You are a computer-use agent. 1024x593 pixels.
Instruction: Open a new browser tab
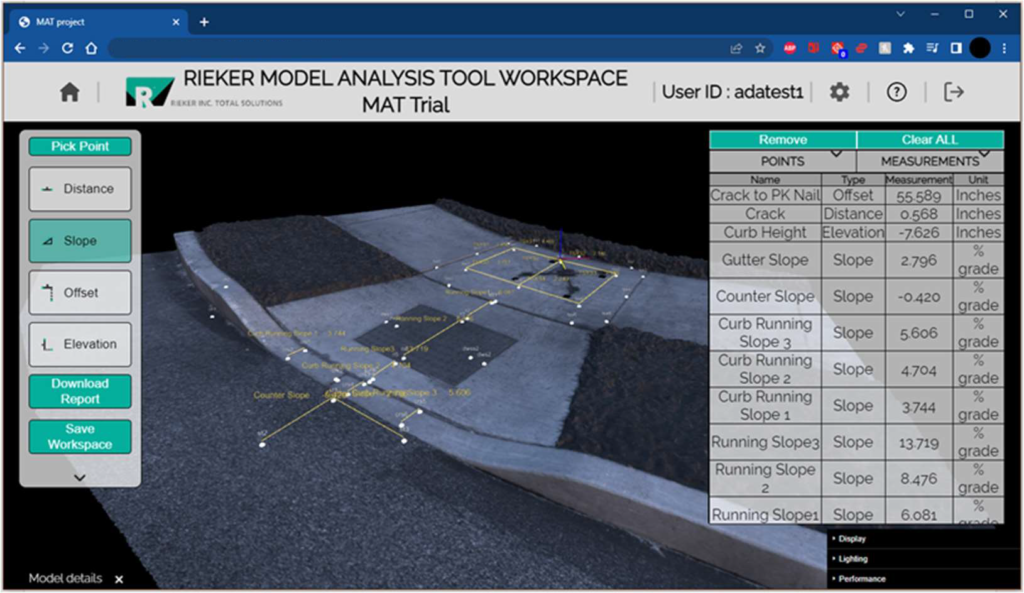coord(204,22)
